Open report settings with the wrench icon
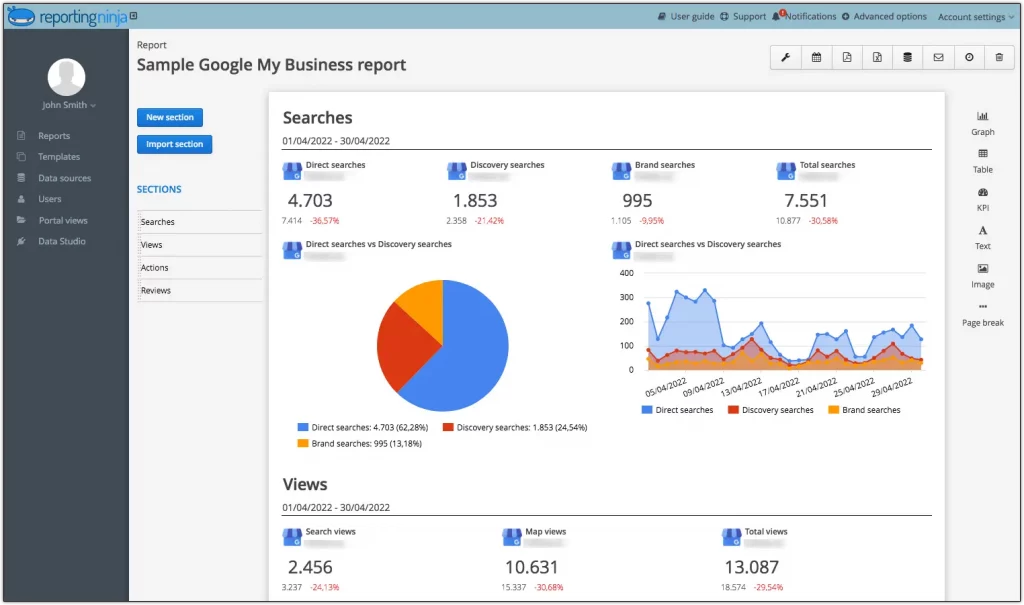 786,57
